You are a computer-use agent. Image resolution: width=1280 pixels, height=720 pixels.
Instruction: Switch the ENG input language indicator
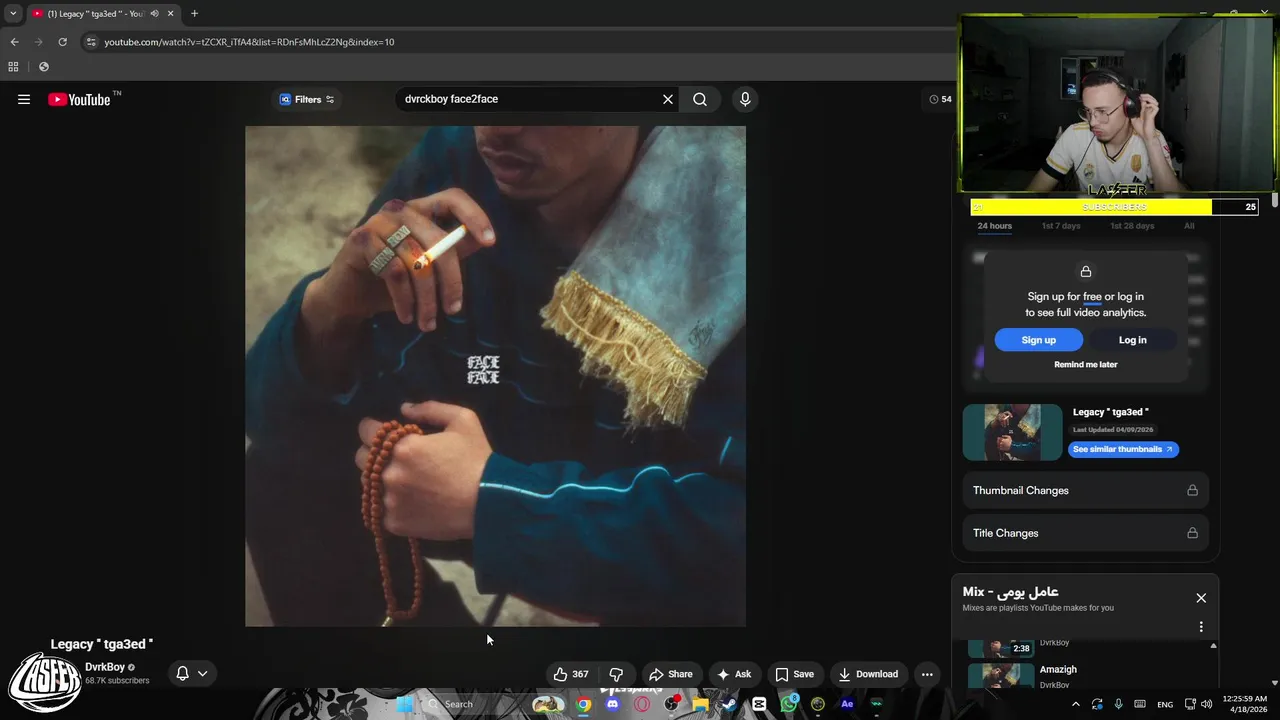[x=1165, y=704]
